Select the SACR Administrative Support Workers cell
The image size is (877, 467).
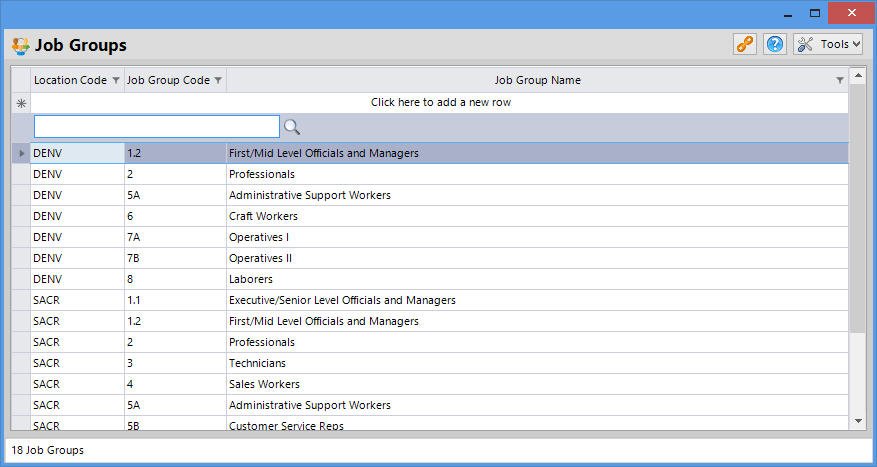(x=537, y=405)
